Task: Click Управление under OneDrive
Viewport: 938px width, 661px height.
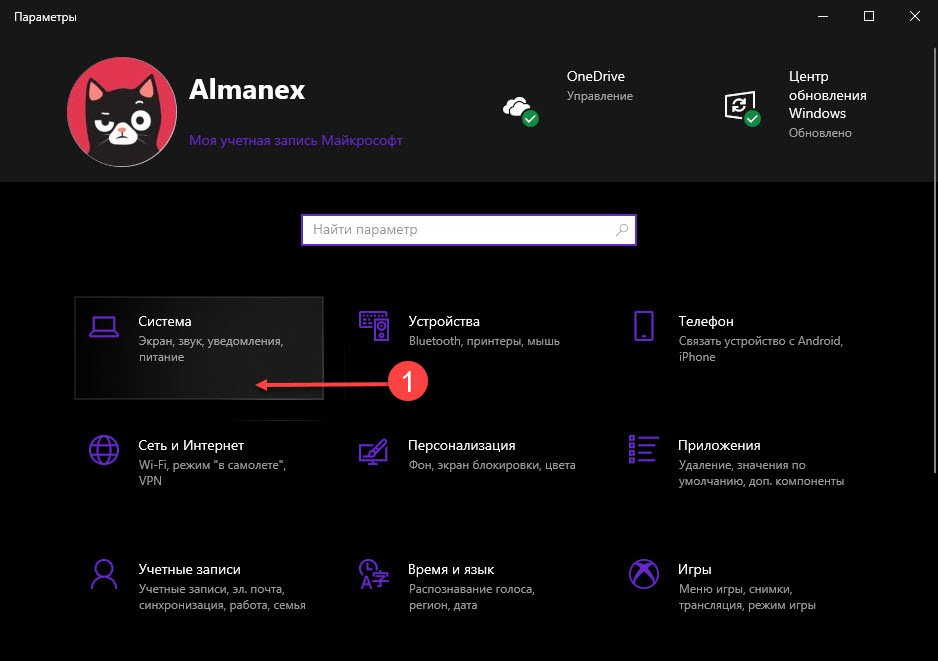Action: [x=599, y=96]
